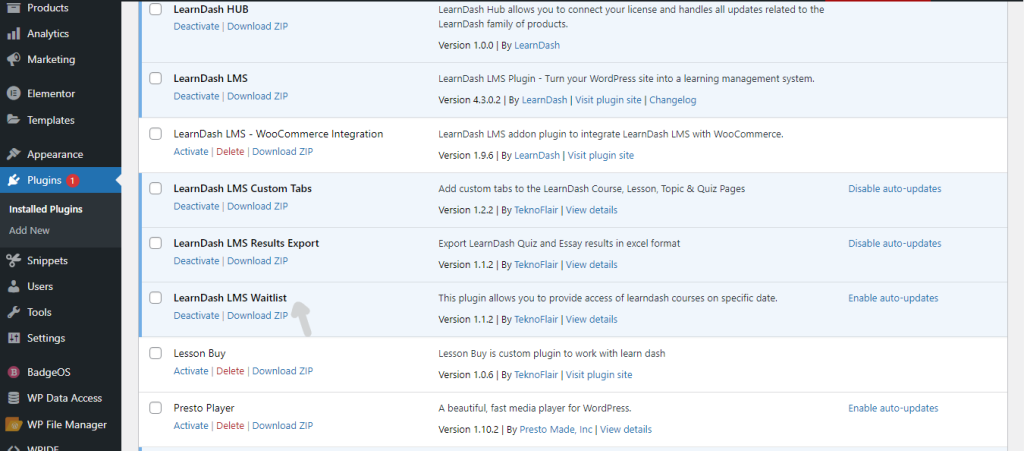1024x451 pixels.
Task: Open the LearnDash LMS Changelog link
Action: 673,101
